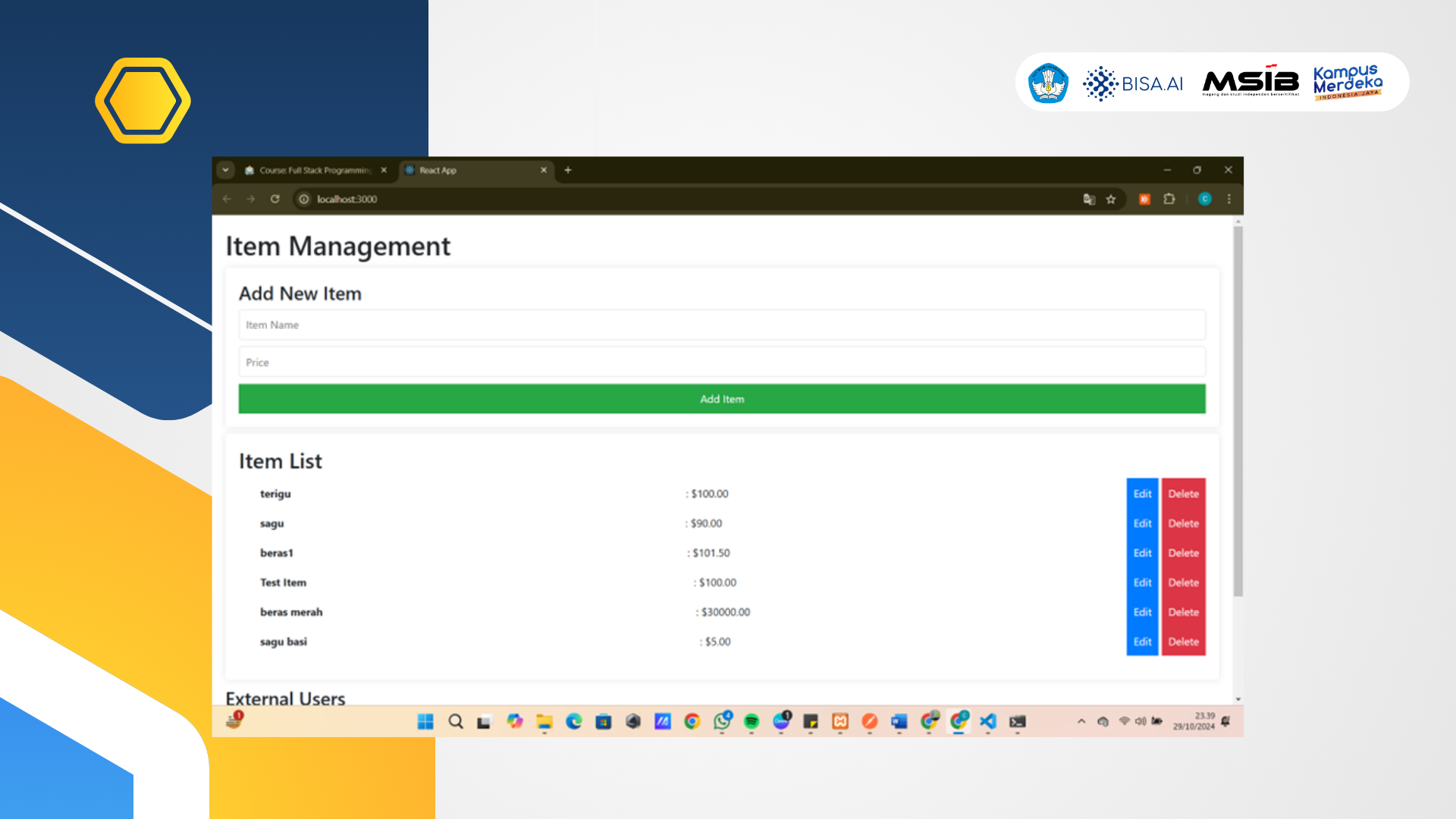The image size is (1456, 819).
Task: Launch Copilot from taskbar
Action: pyautogui.click(x=515, y=721)
